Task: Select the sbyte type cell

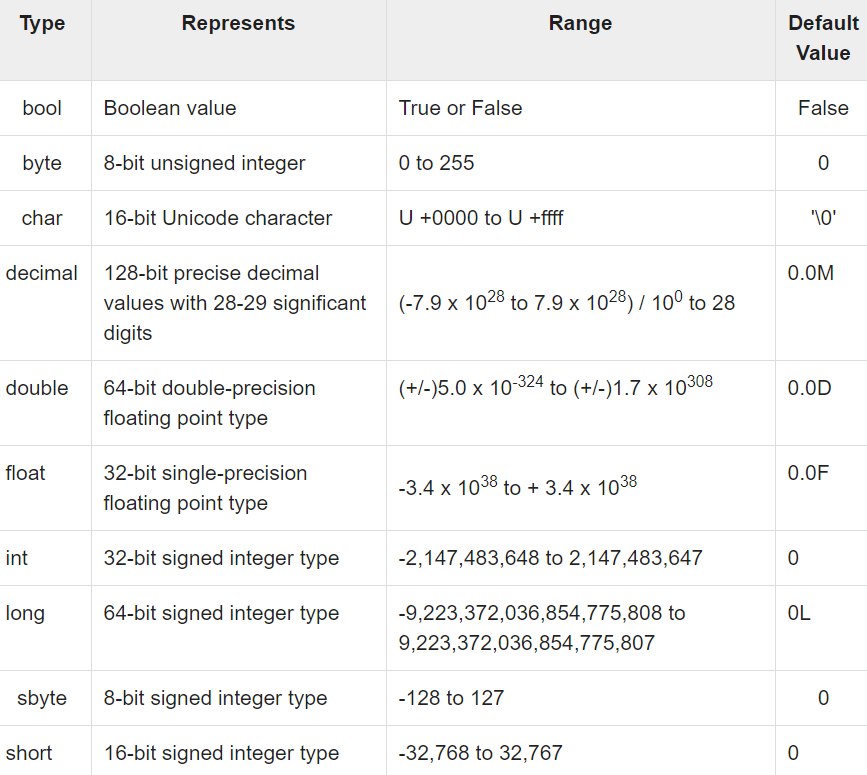Action: pos(42,698)
